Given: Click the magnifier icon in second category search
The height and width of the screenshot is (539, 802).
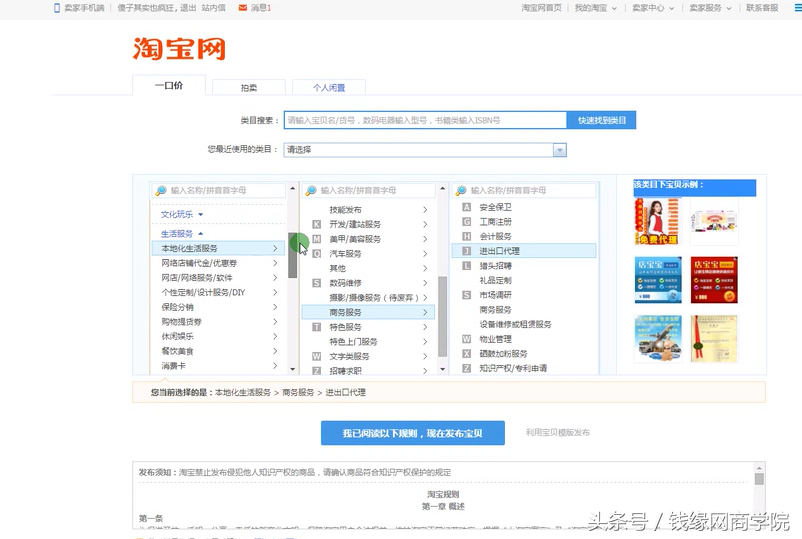Looking at the screenshot, I should (311, 190).
